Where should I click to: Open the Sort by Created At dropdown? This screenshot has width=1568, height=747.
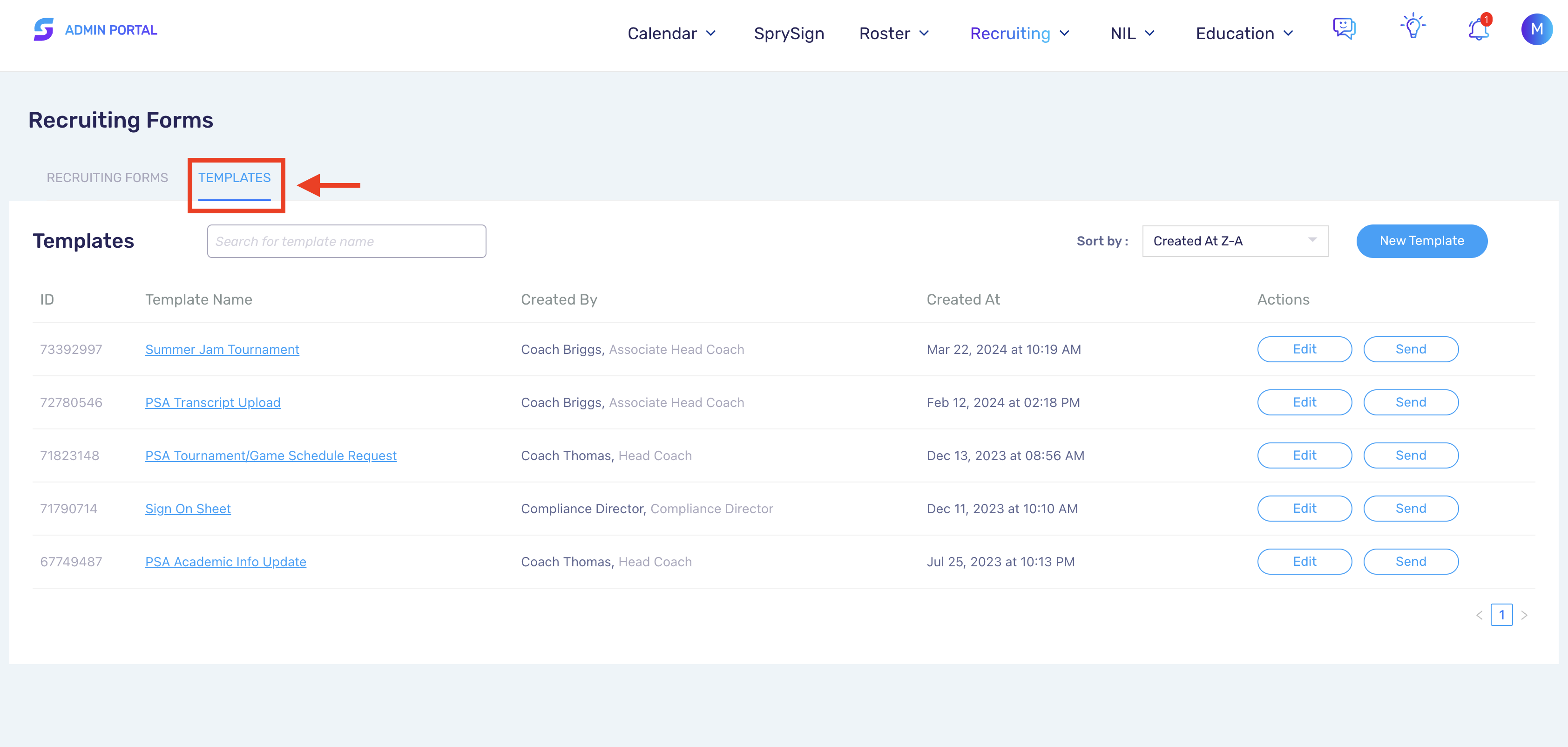coord(1235,241)
